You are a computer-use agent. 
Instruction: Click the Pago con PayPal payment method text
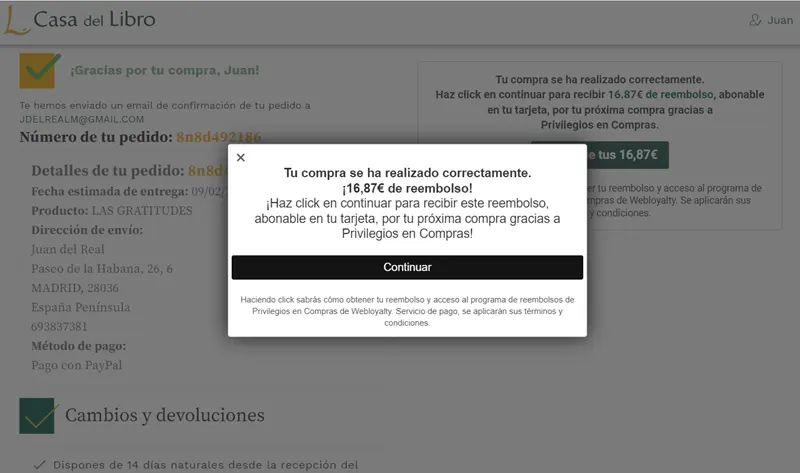[x=76, y=365]
